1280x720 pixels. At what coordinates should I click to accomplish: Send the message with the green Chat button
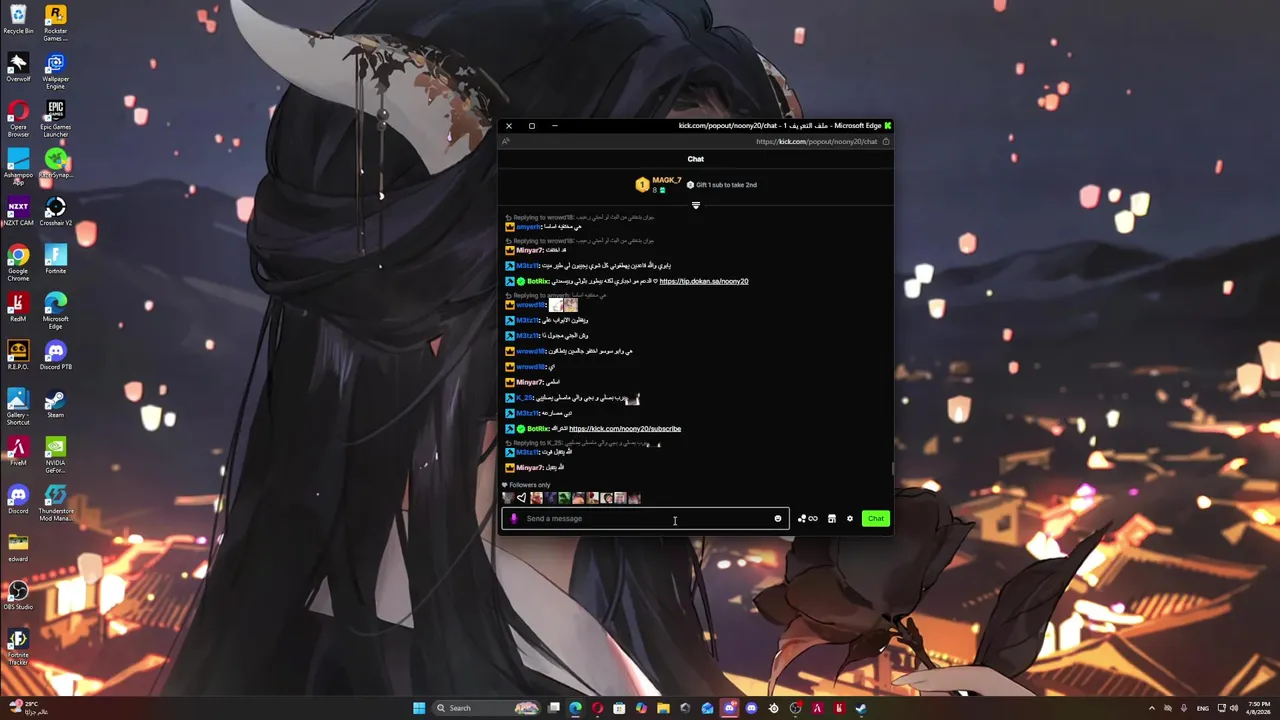875,518
